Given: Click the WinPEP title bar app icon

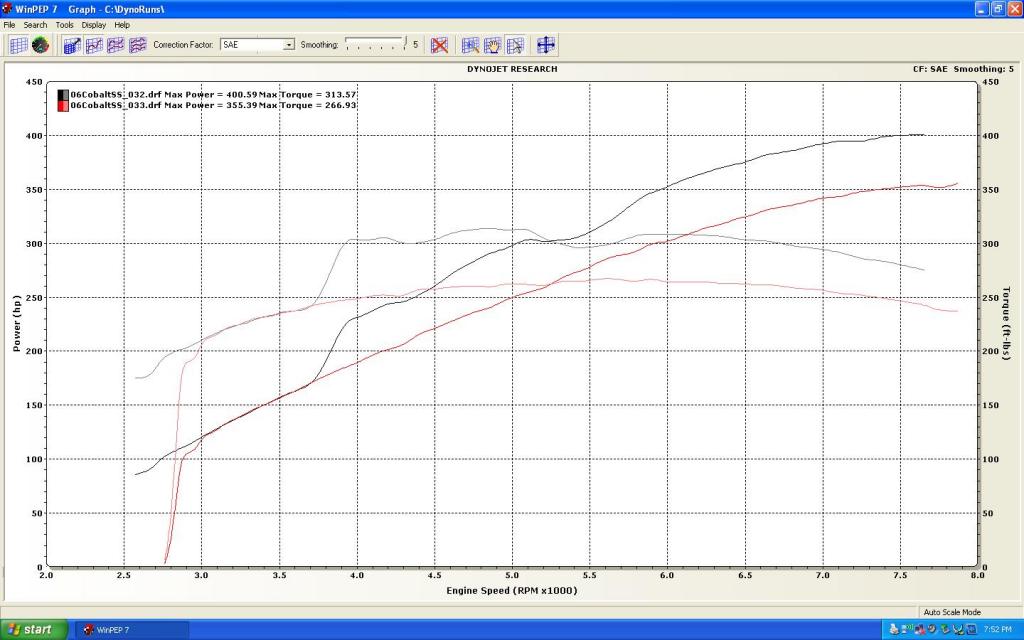Looking at the screenshot, I should (x=7, y=8).
